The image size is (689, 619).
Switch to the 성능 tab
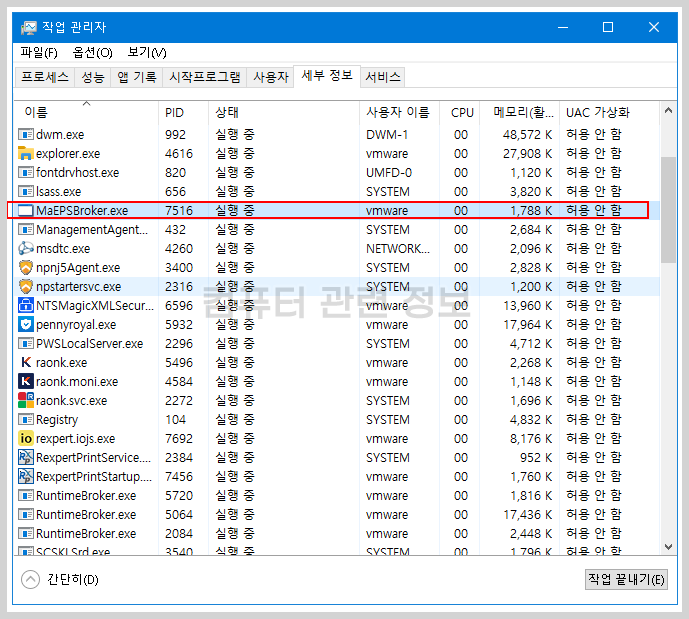pos(93,77)
